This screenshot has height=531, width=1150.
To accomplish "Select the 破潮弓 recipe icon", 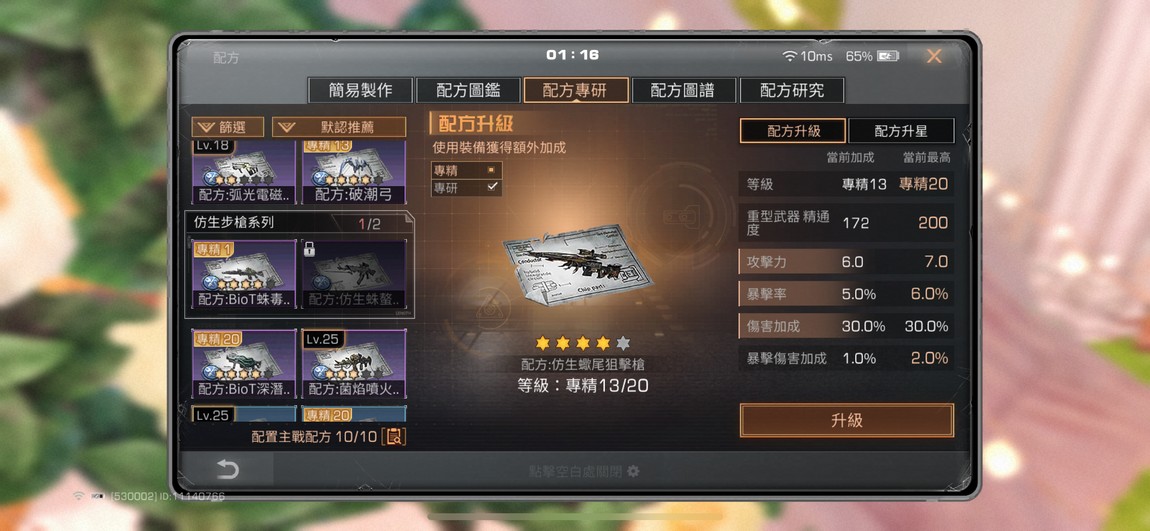I will (354, 172).
